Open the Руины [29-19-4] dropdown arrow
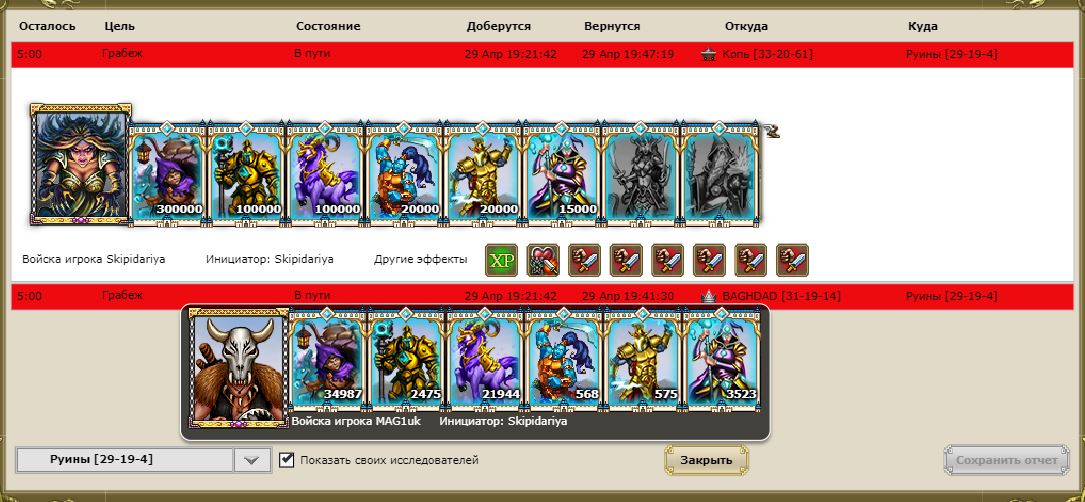The height and width of the screenshot is (502, 1085). [252, 460]
